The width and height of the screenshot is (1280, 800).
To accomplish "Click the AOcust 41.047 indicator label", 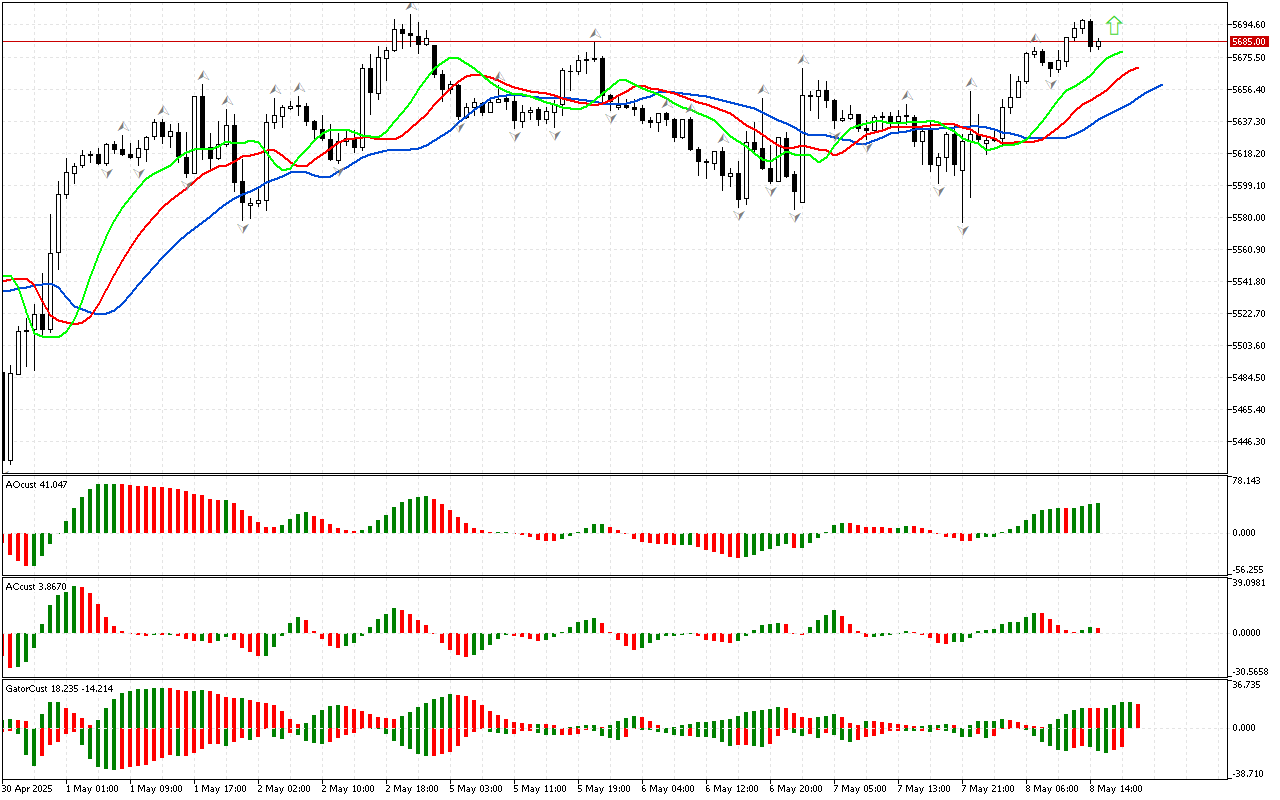I will coord(37,484).
